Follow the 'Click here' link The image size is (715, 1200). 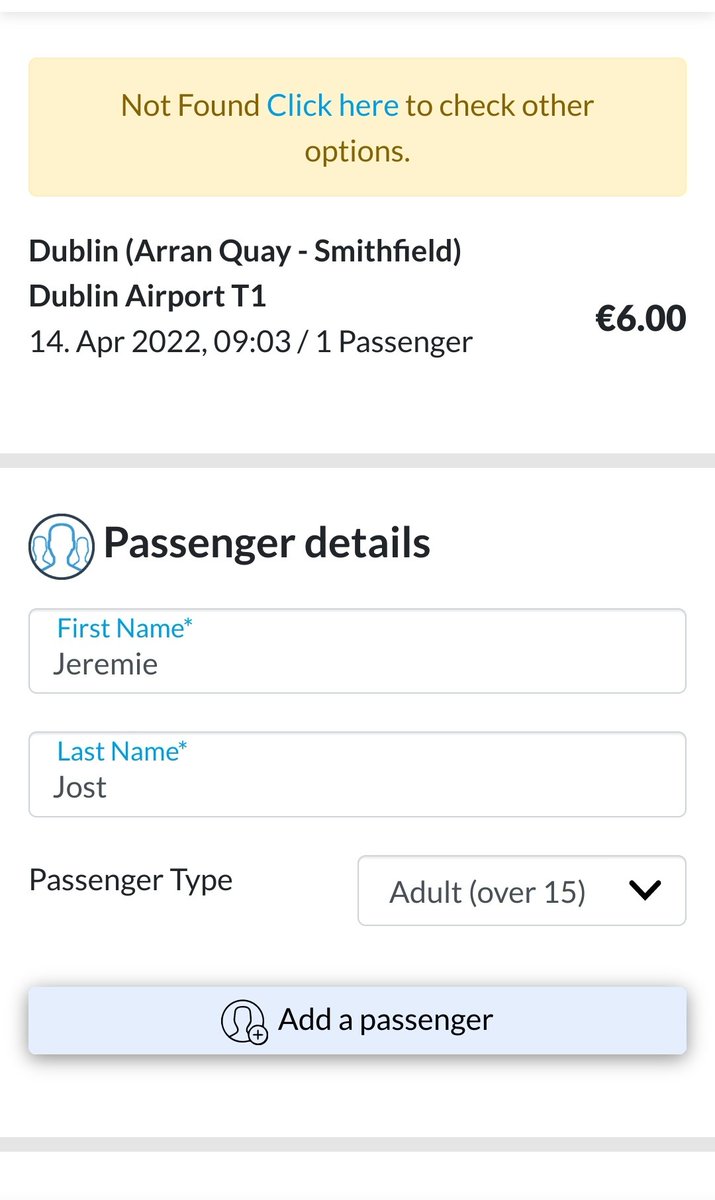pyautogui.click(x=332, y=105)
